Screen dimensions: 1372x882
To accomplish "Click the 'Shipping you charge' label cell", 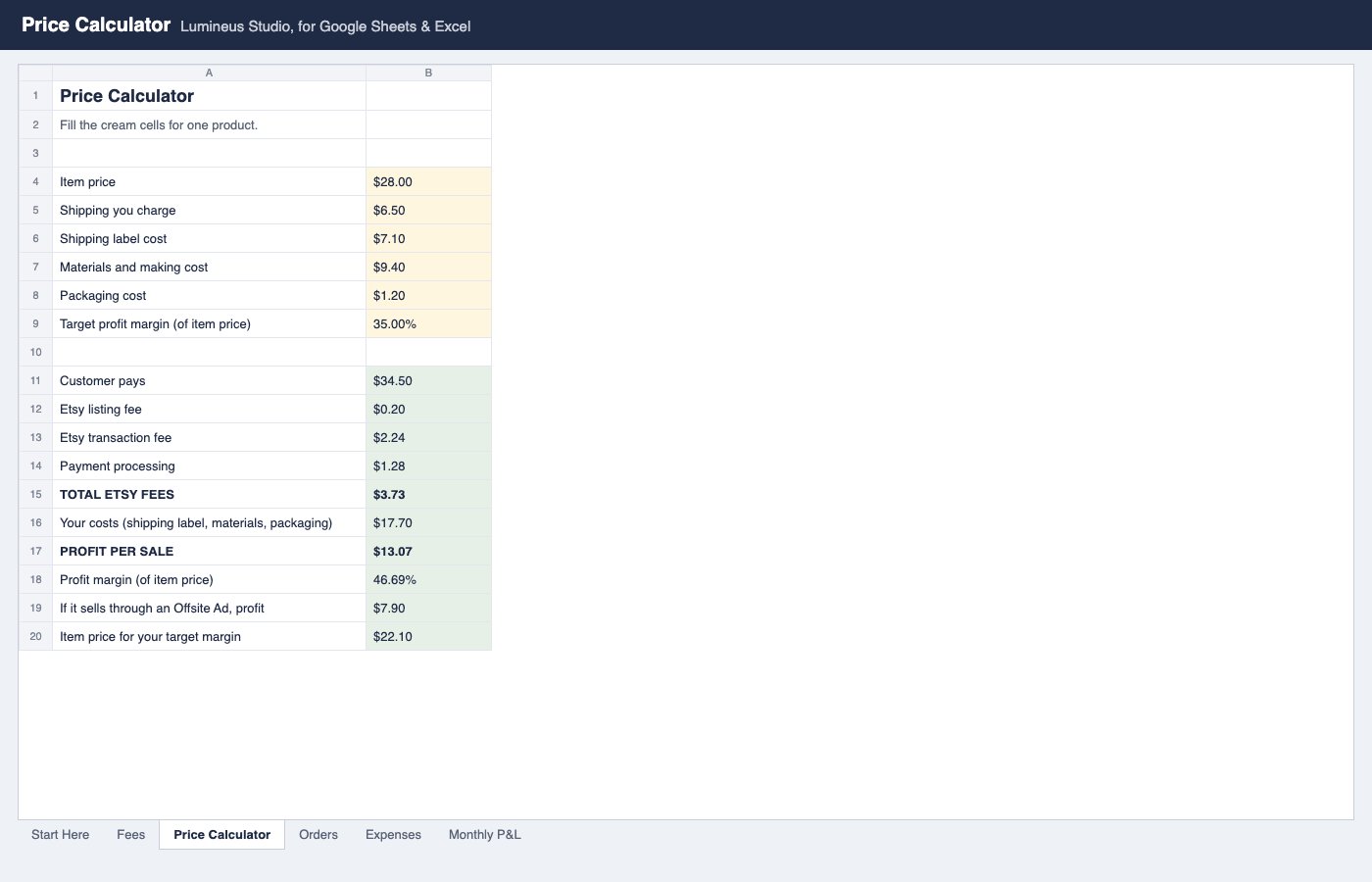I will 209,210.
